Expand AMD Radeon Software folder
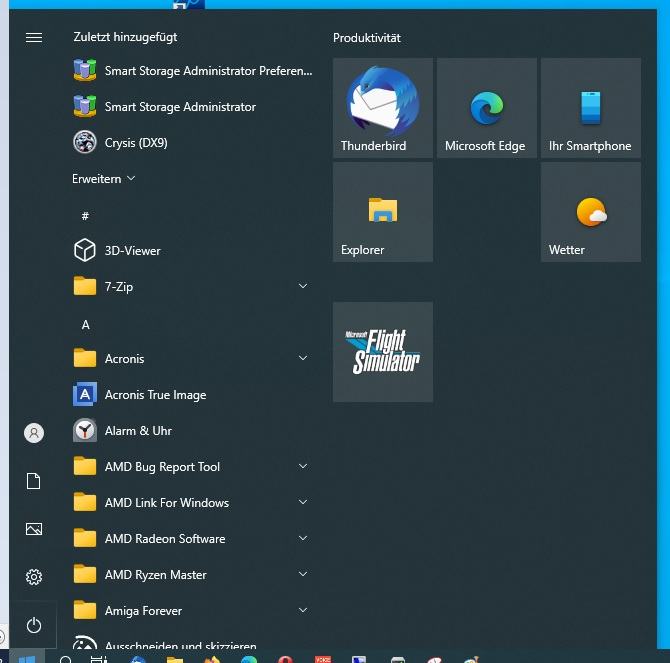The height and width of the screenshot is (663, 670). click(193, 539)
